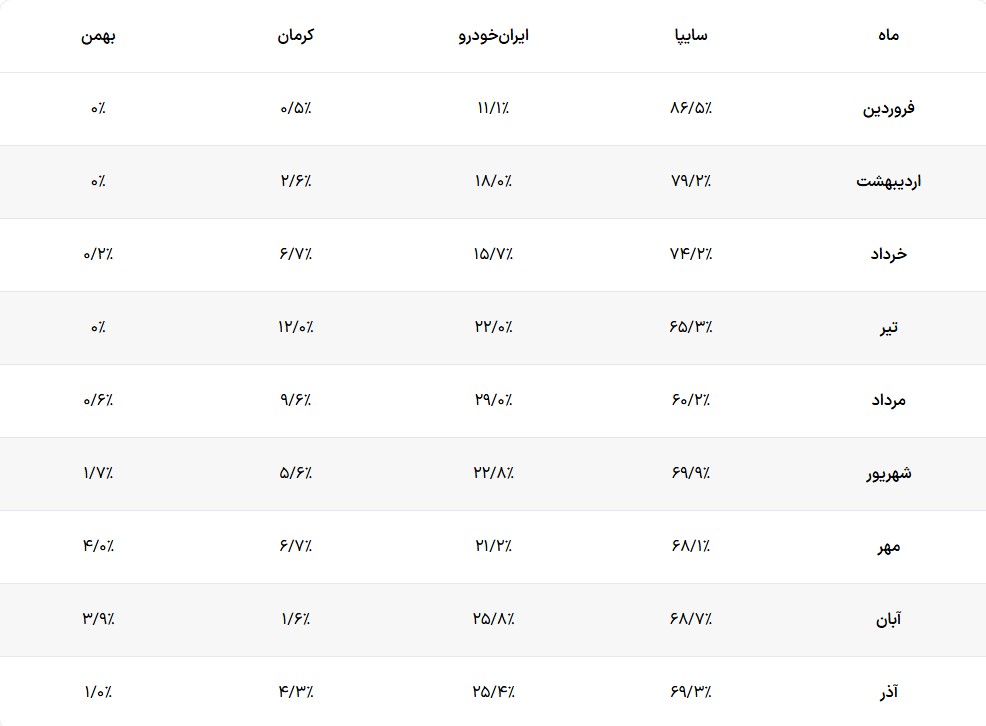Select the اردیبهشت row label
This screenshot has width=986, height=726.
pyautogui.click(x=888, y=182)
